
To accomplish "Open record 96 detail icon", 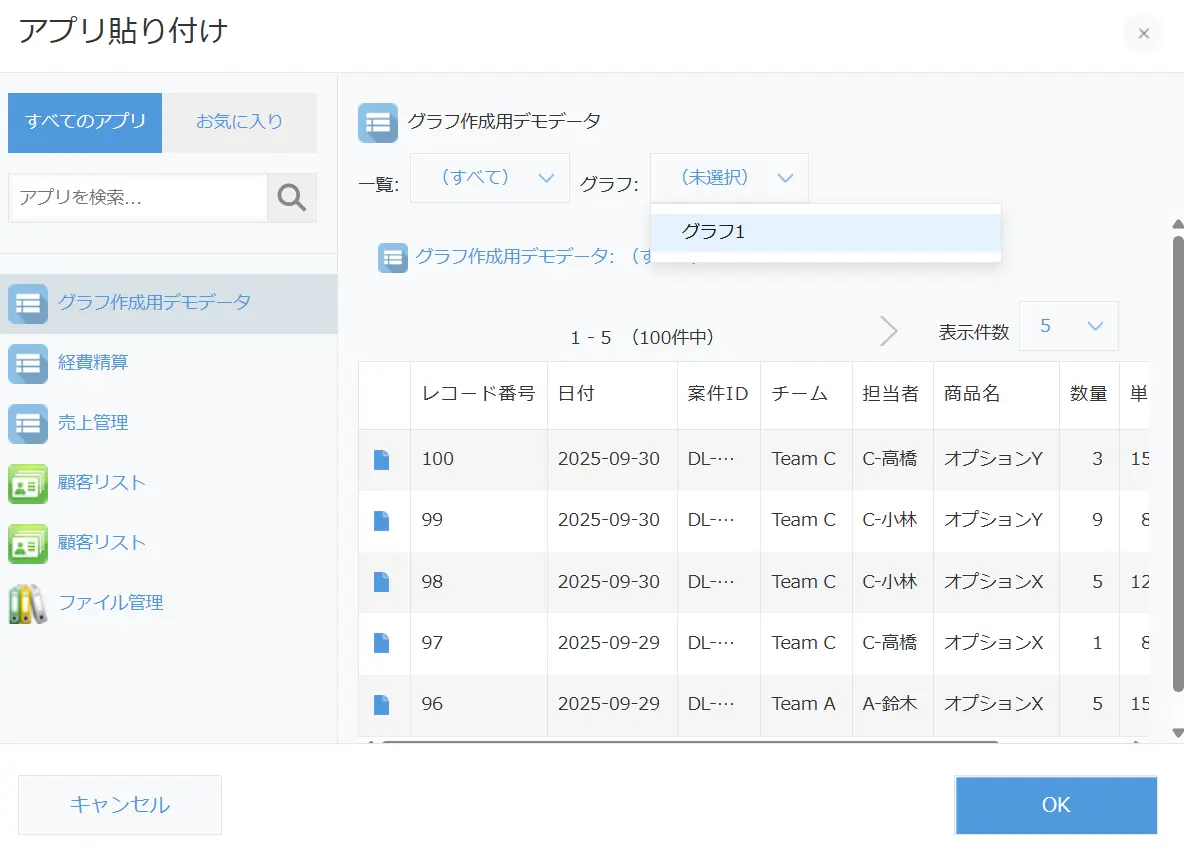I will [x=381, y=704].
